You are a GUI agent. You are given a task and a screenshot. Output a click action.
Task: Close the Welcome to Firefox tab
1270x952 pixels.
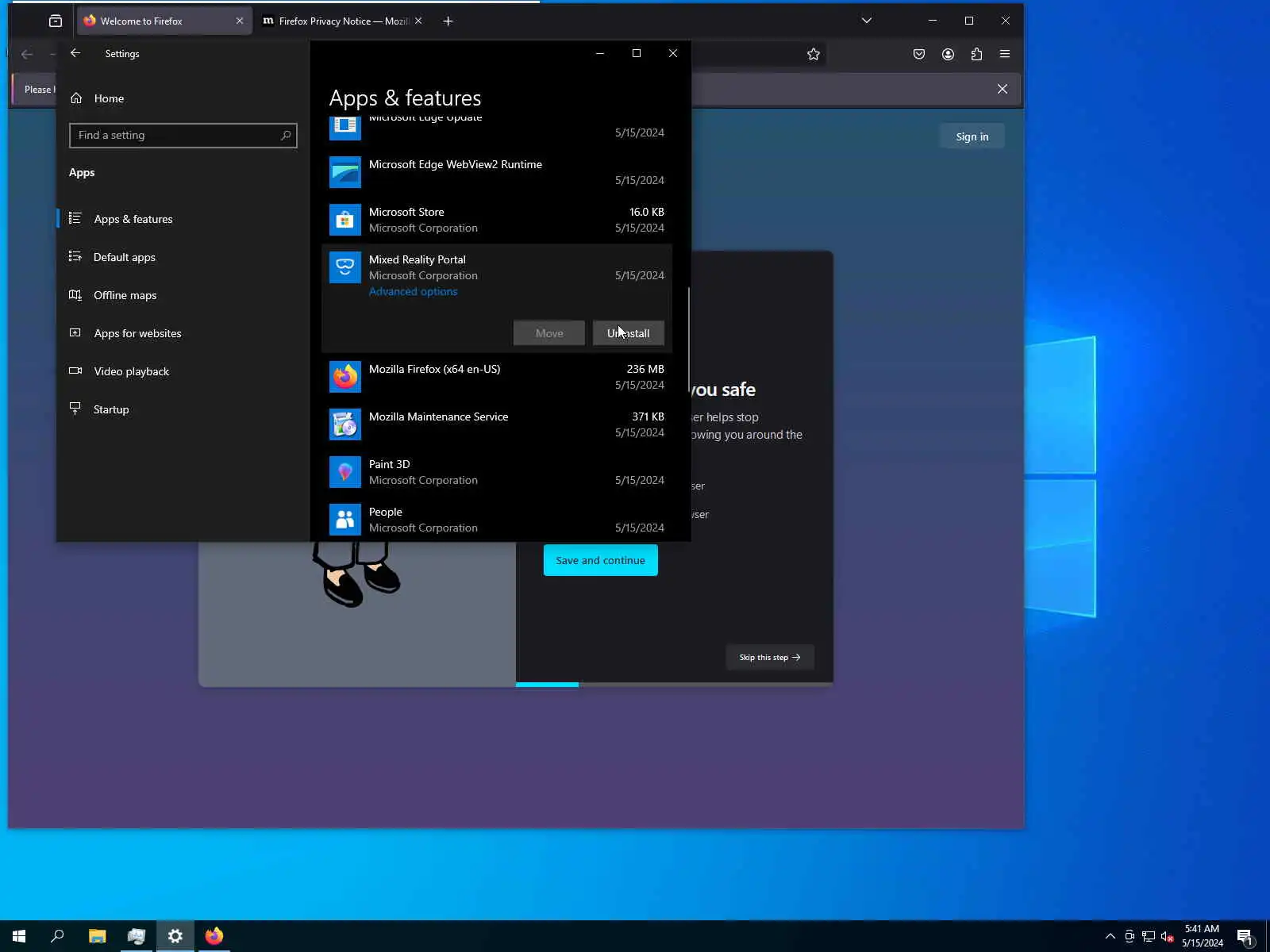[x=240, y=21]
